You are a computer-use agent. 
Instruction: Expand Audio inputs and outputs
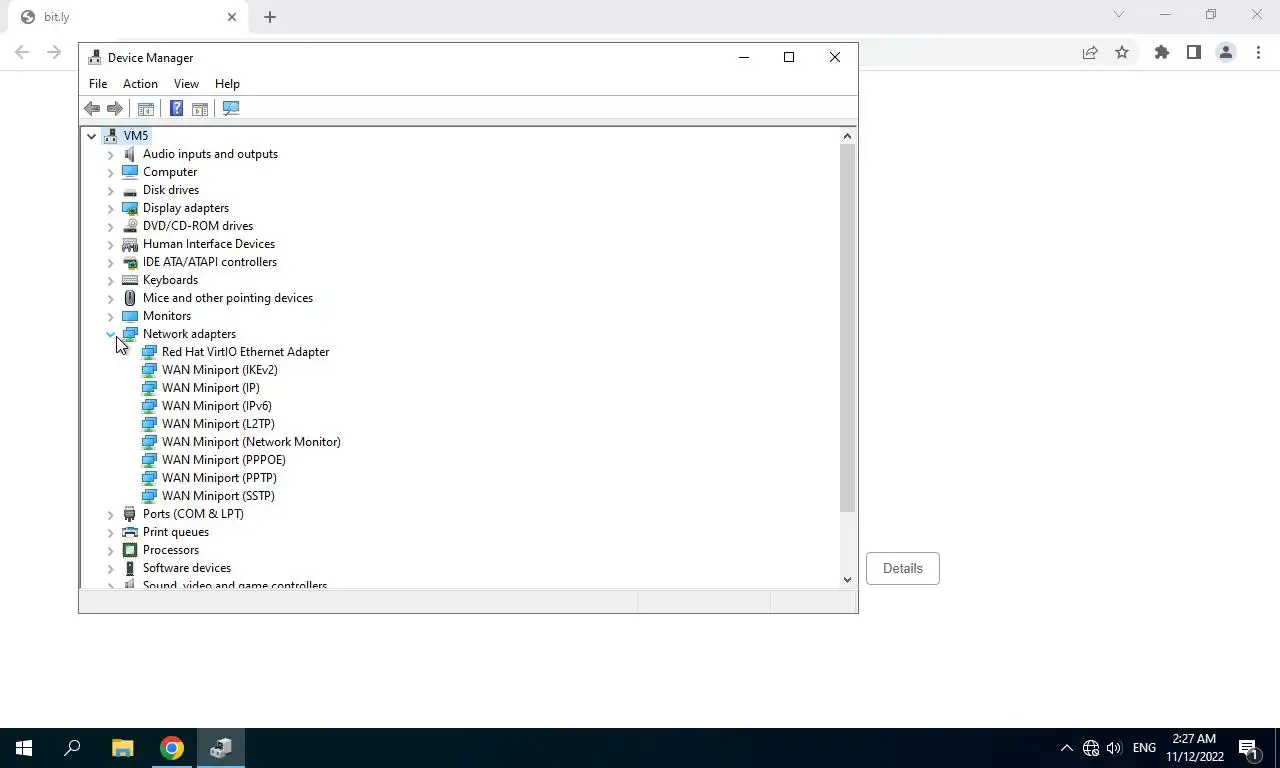coord(110,154)
